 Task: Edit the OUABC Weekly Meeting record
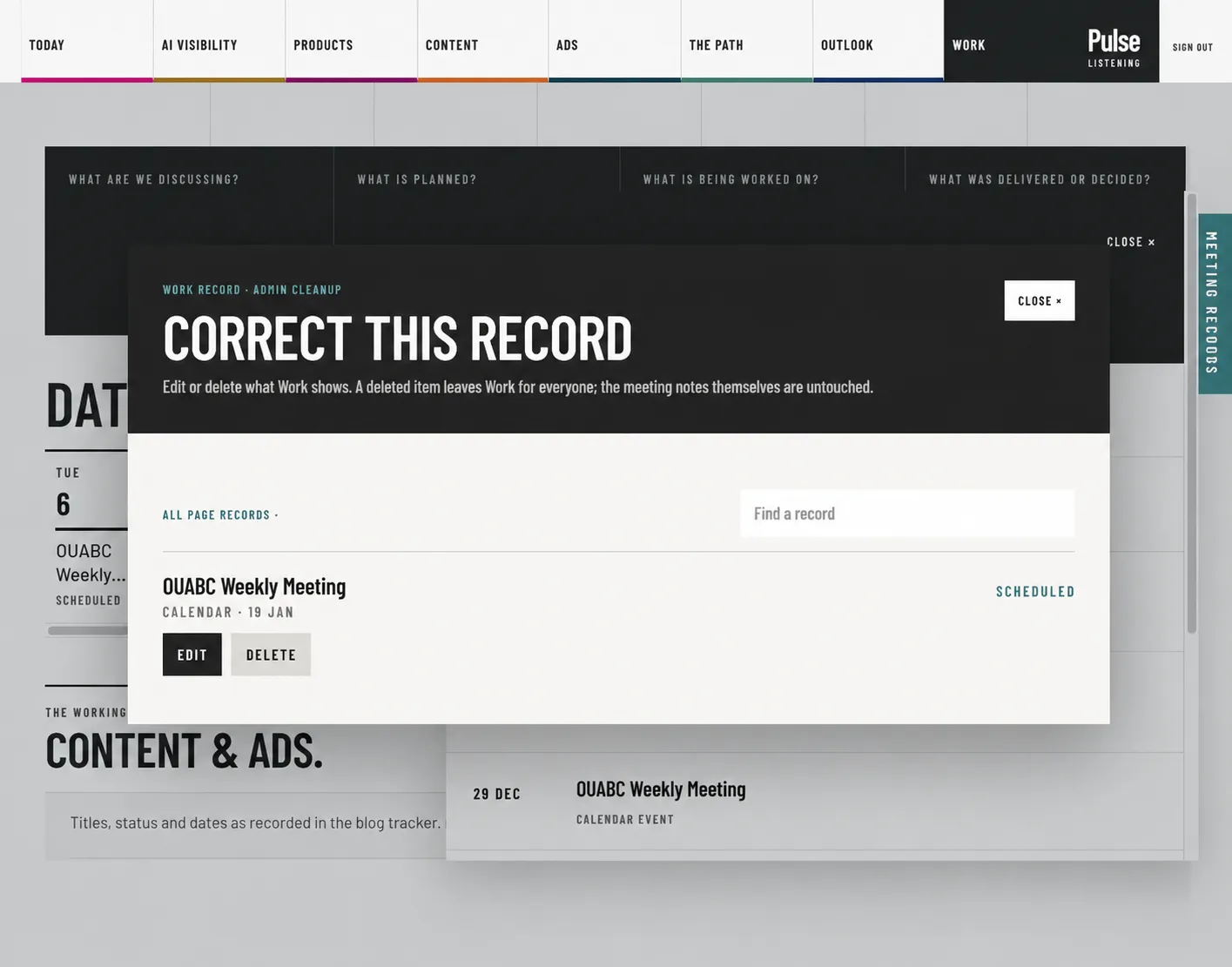pos(192,655)
